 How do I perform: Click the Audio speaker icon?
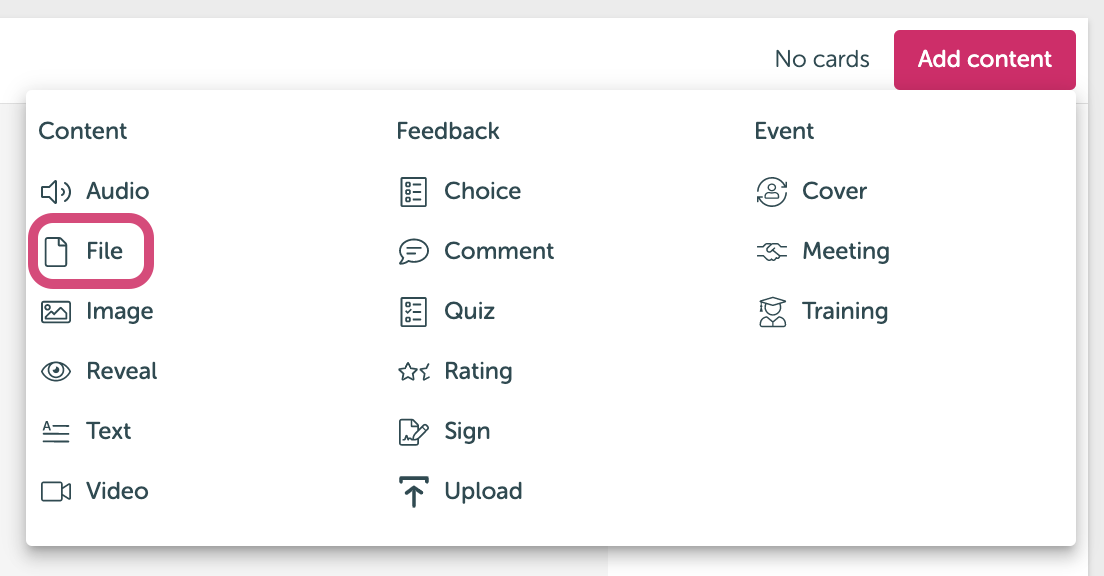click(56, 192)
